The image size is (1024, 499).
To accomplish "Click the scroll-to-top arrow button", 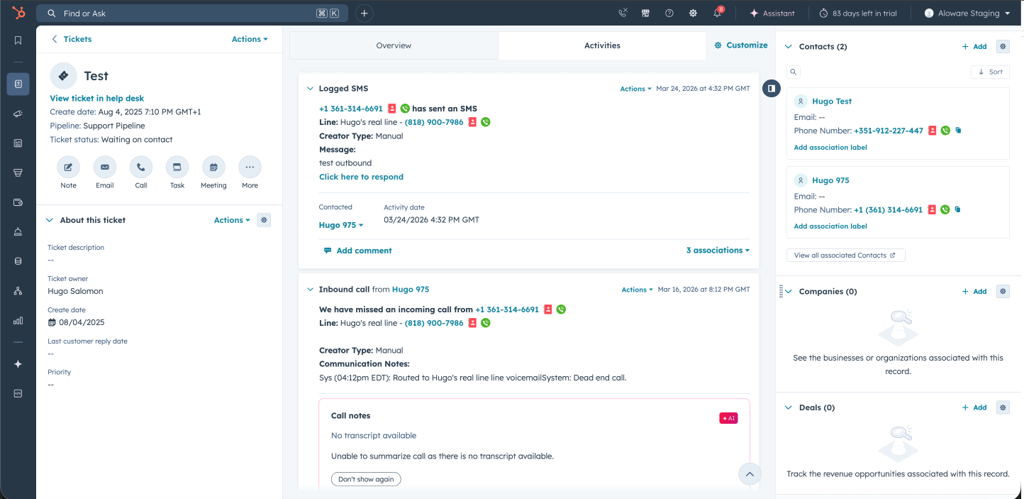I will tap(750, 474).
